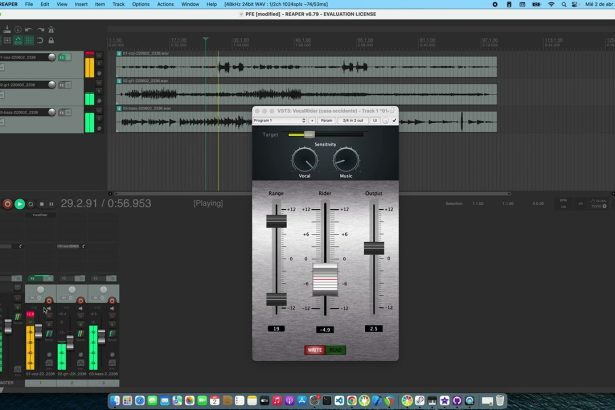Click the Output fader handle in VocalRider
615x410 pixels.
374,247
